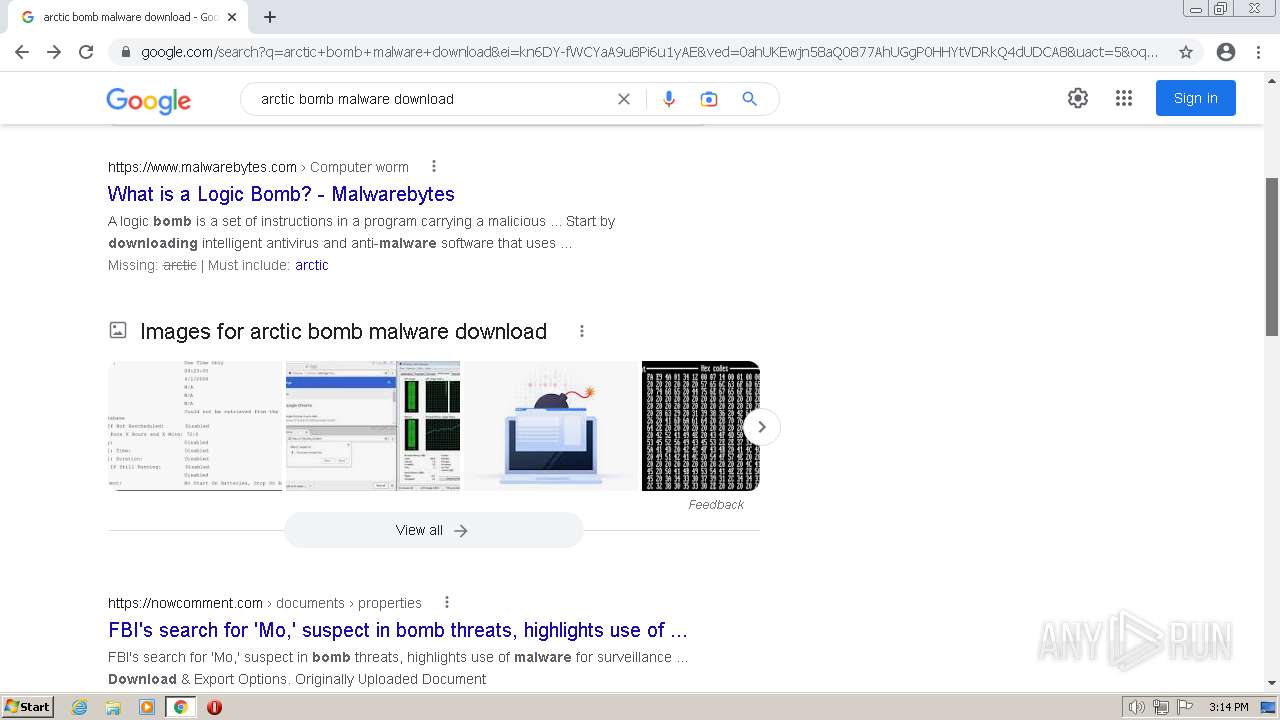
Task: Show next images with the arrow
Action: (762, 427)
